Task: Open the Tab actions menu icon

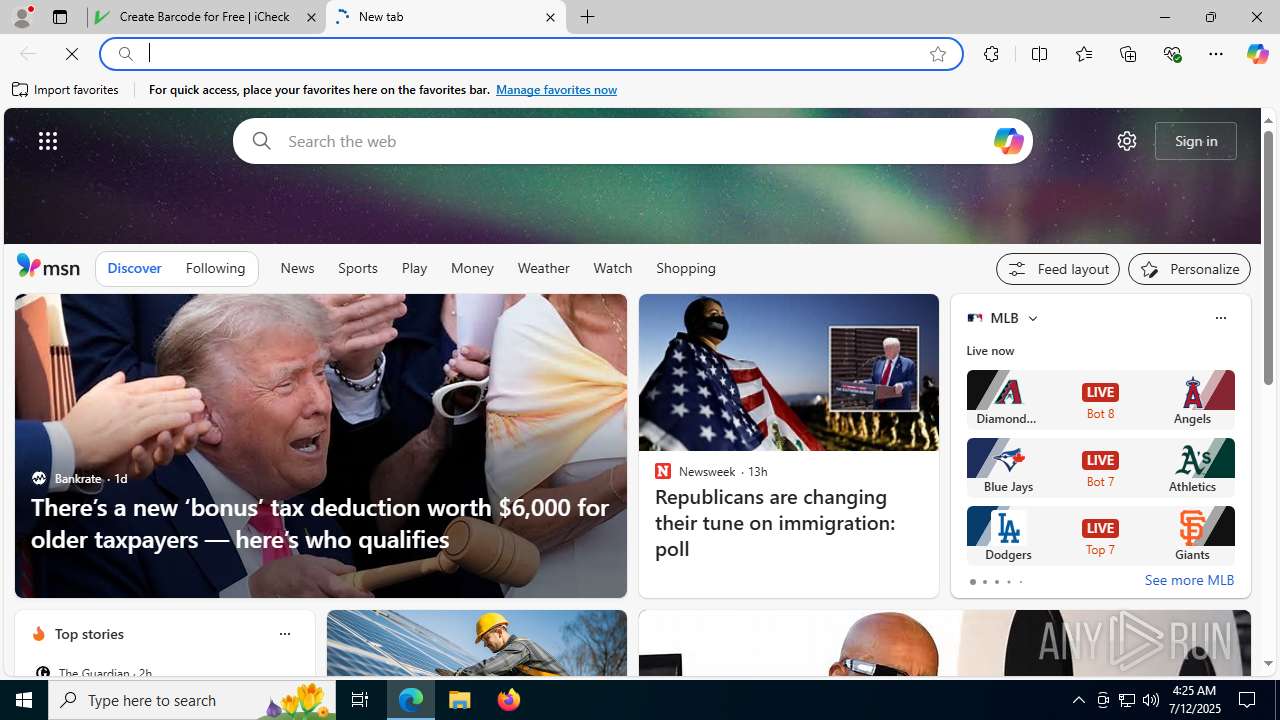Action: point(60,17)
